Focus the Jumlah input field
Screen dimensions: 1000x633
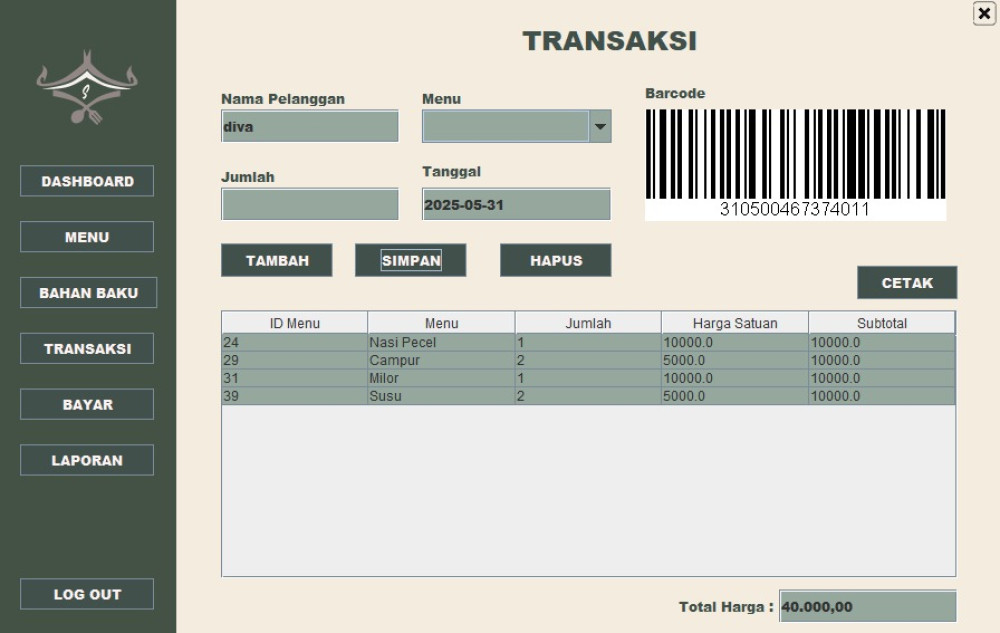pyautogui.click(x=310, y=204)
